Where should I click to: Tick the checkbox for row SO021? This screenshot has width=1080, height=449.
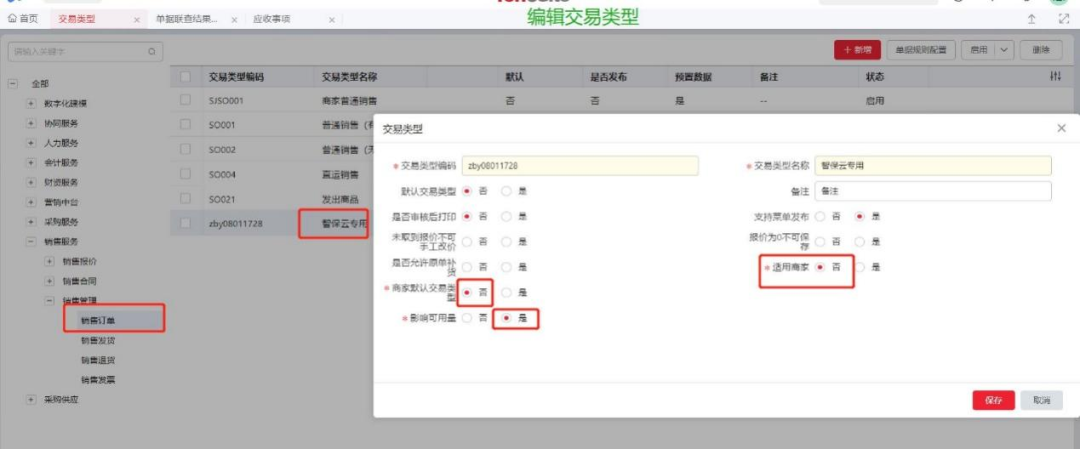point(185,198)
